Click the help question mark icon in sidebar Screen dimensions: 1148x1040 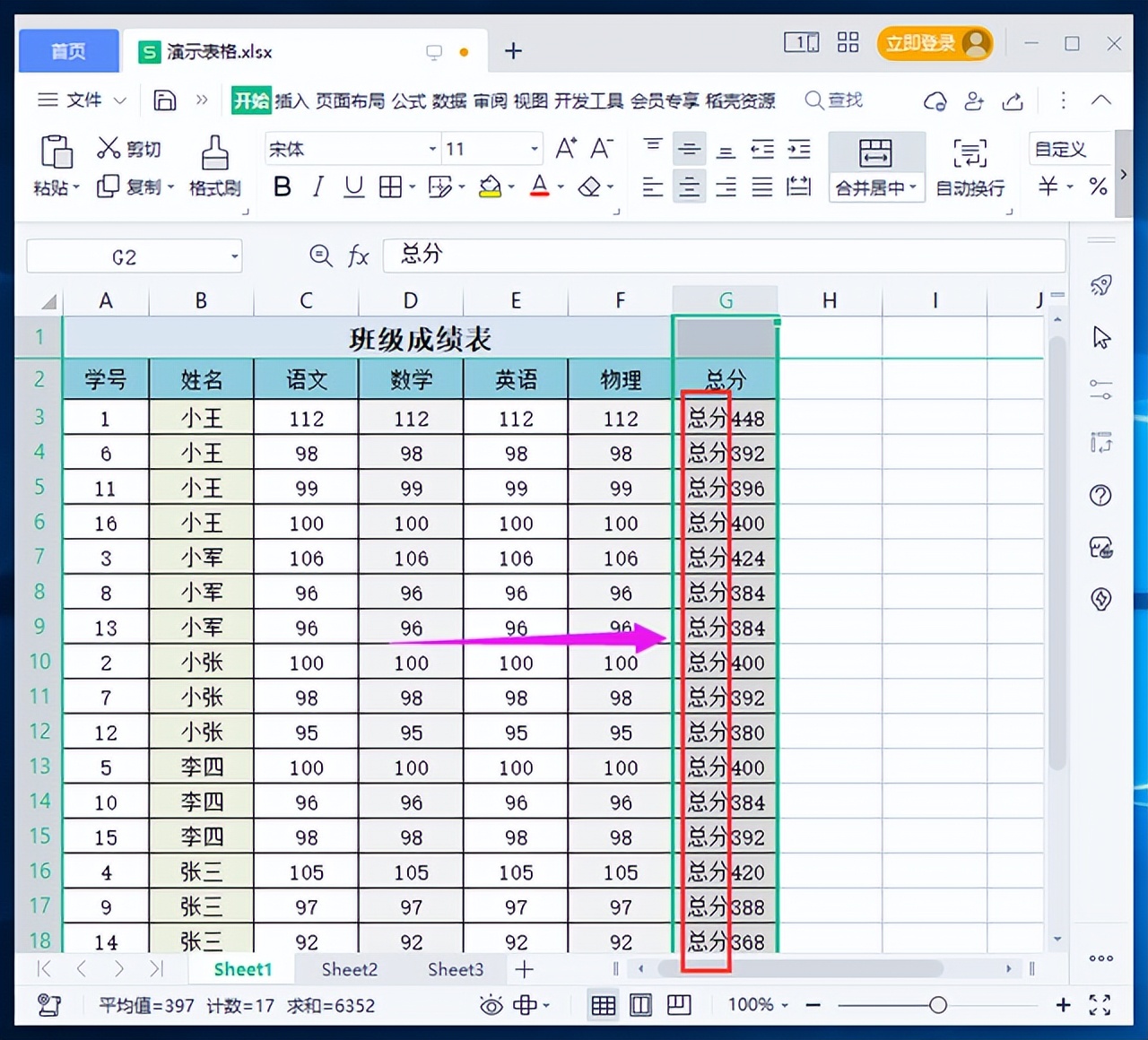[1100, 495]
